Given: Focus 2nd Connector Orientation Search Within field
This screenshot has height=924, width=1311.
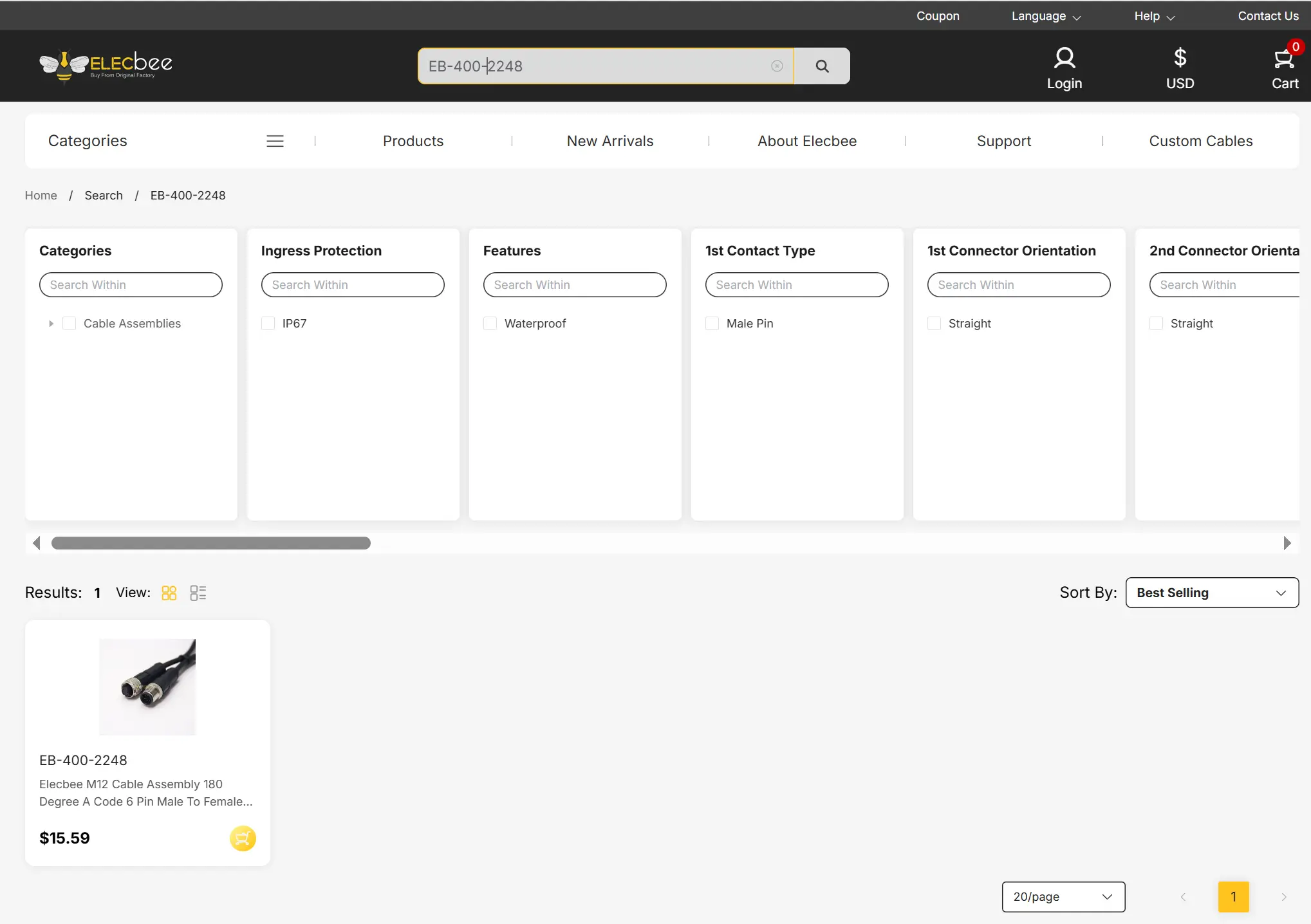Looking at the screenshot, I should [1224, 285].
